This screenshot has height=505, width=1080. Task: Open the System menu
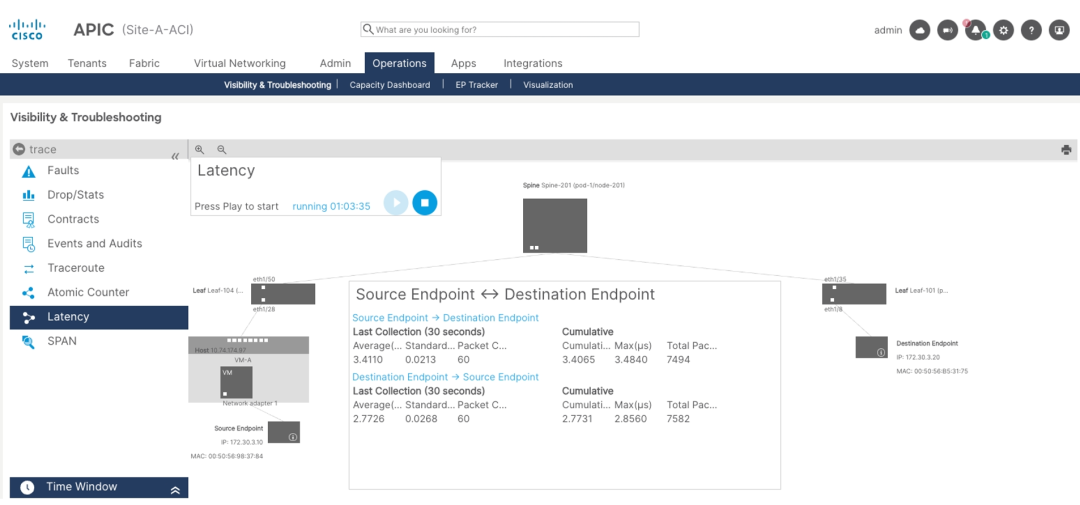[30, 63]
